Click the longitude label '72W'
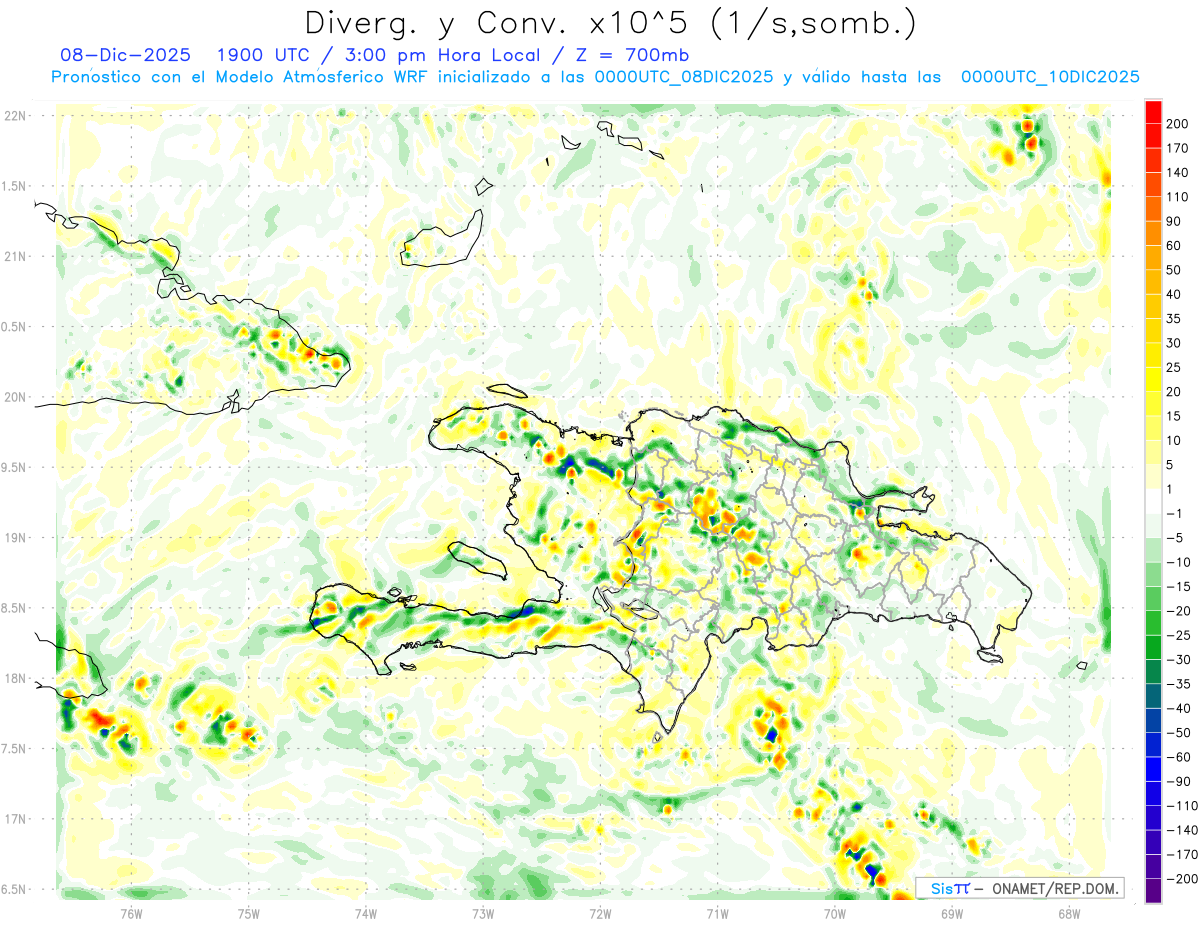1200x927 pixels. click(x=600, y=913)
